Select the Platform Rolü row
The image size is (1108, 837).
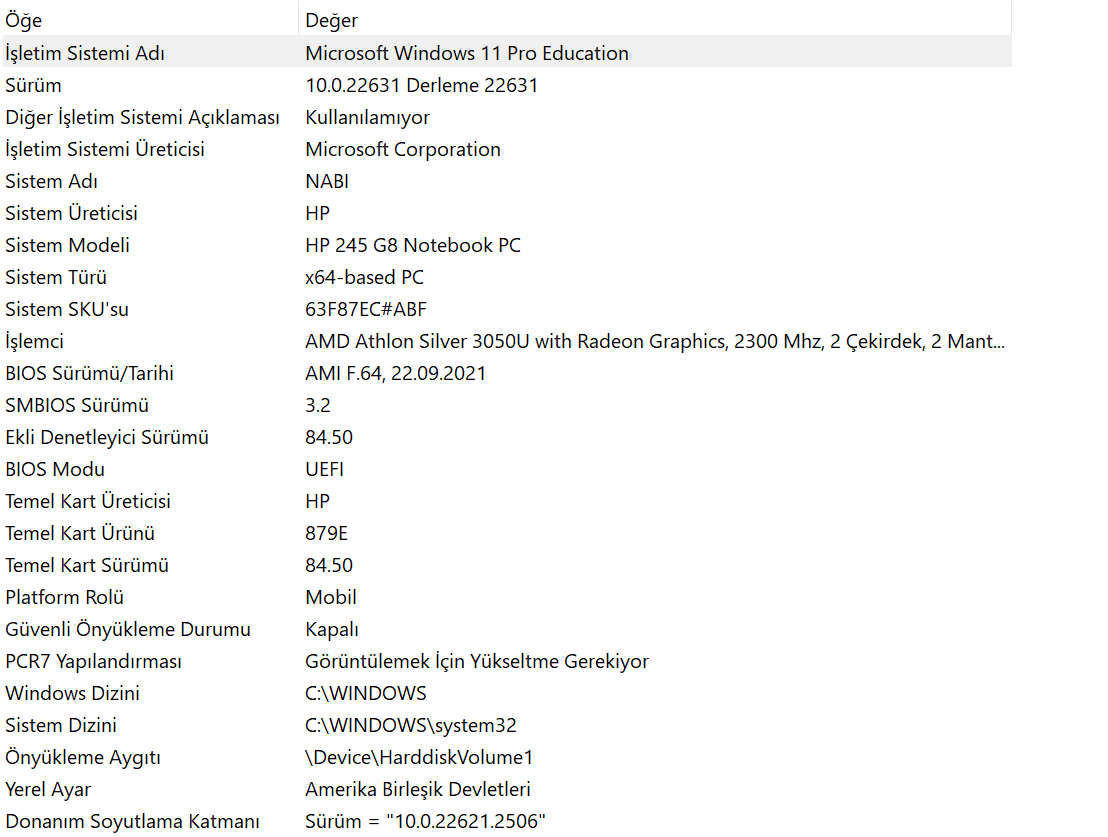click(x=507, y=597)
